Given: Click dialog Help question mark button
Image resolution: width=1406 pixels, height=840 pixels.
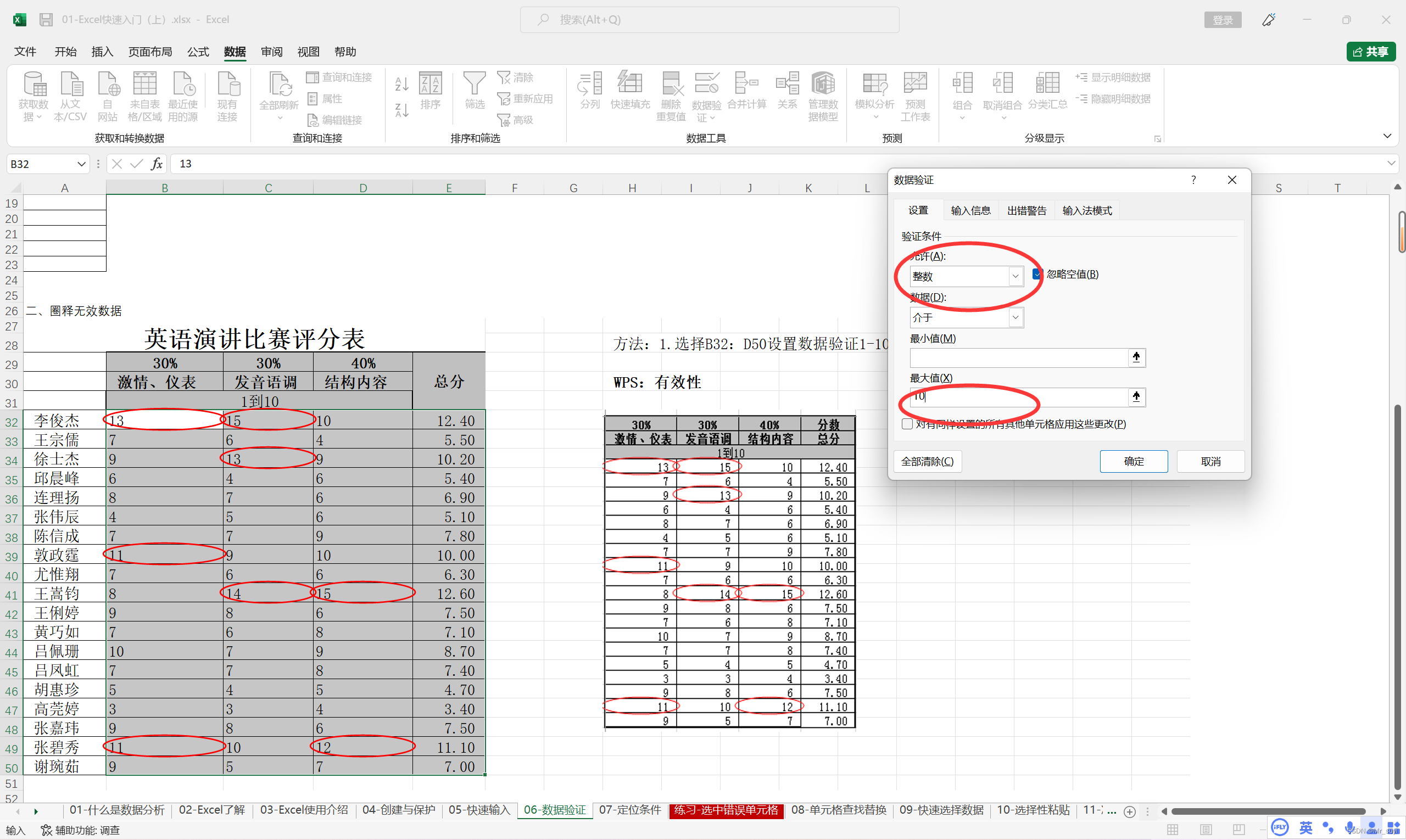Looking at the screenshot, I should (1193, 180).
